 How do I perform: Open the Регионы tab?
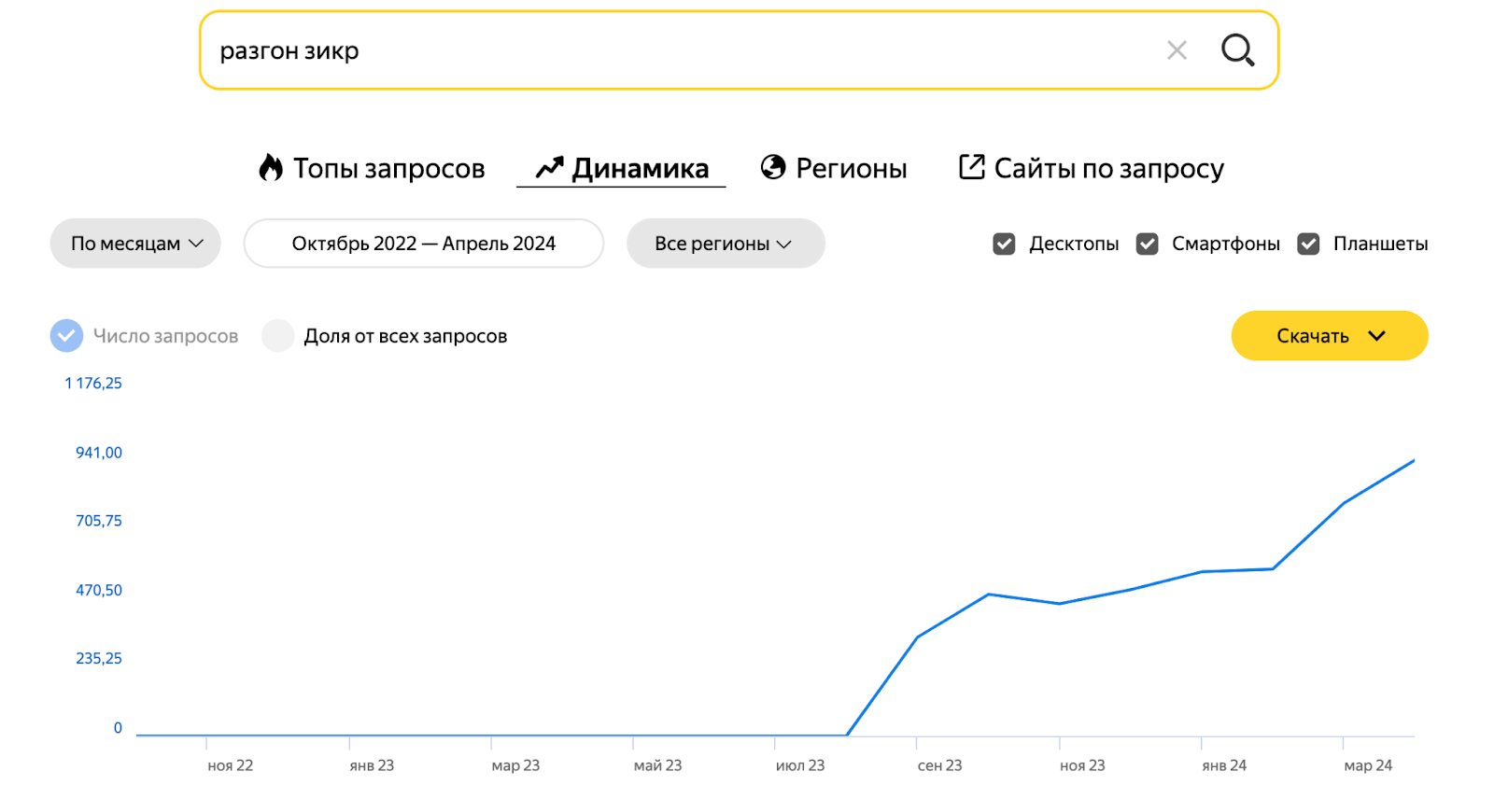pos(851,169)
